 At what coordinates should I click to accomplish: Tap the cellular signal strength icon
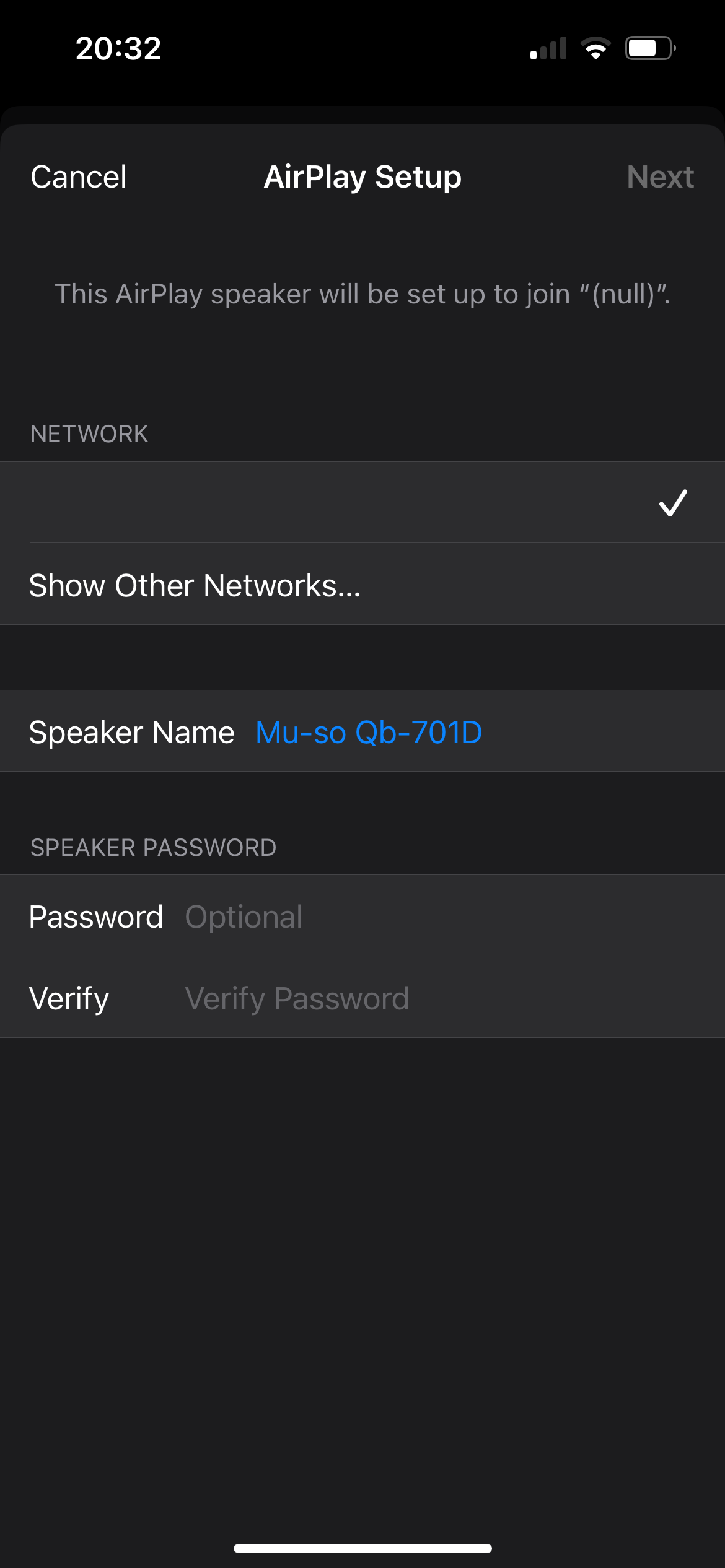pyautogui.click(x=548, y=48)
